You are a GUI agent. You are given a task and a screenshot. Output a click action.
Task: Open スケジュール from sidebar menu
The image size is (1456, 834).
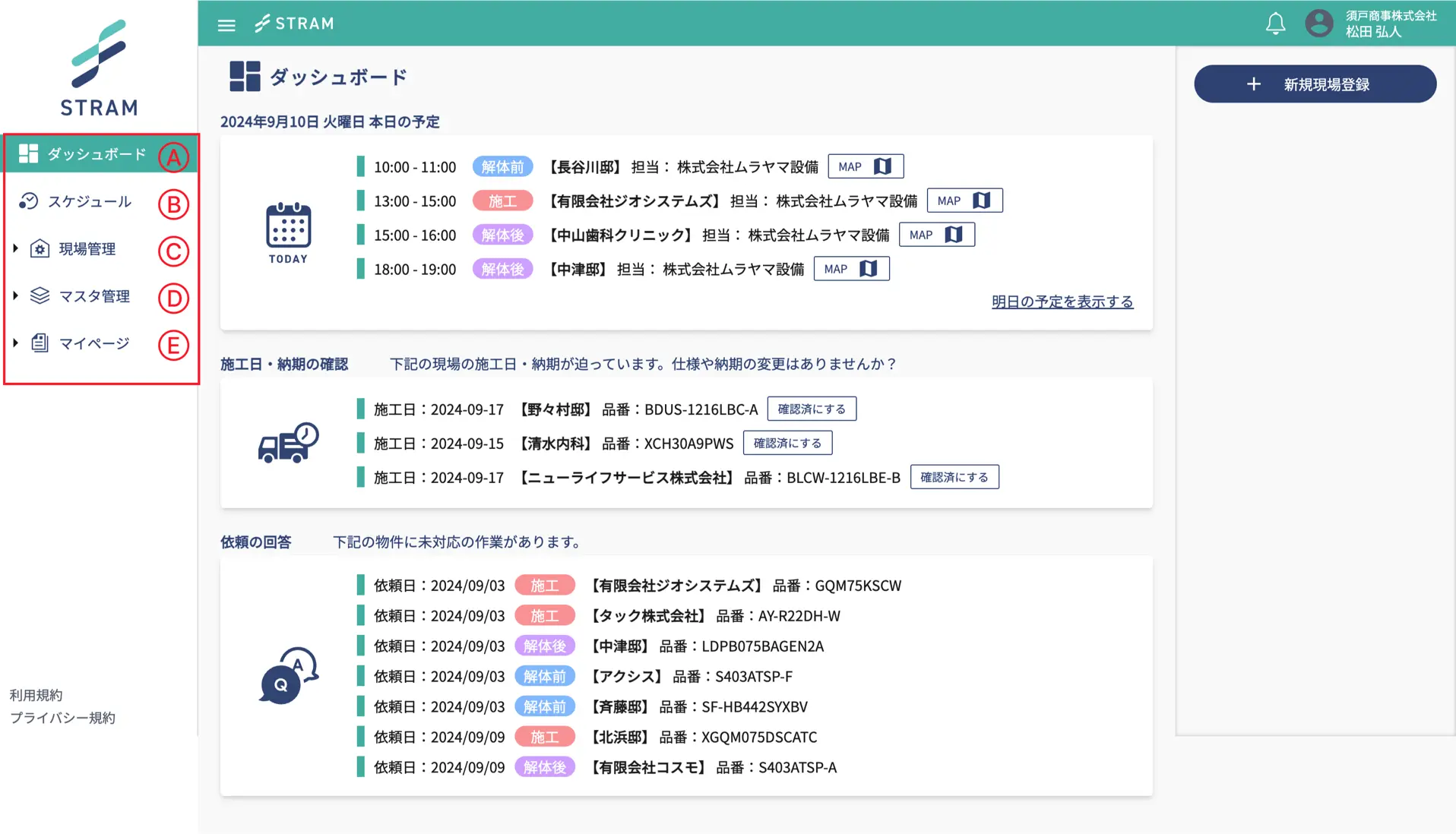pyautogui.click(x=89, y=201)
